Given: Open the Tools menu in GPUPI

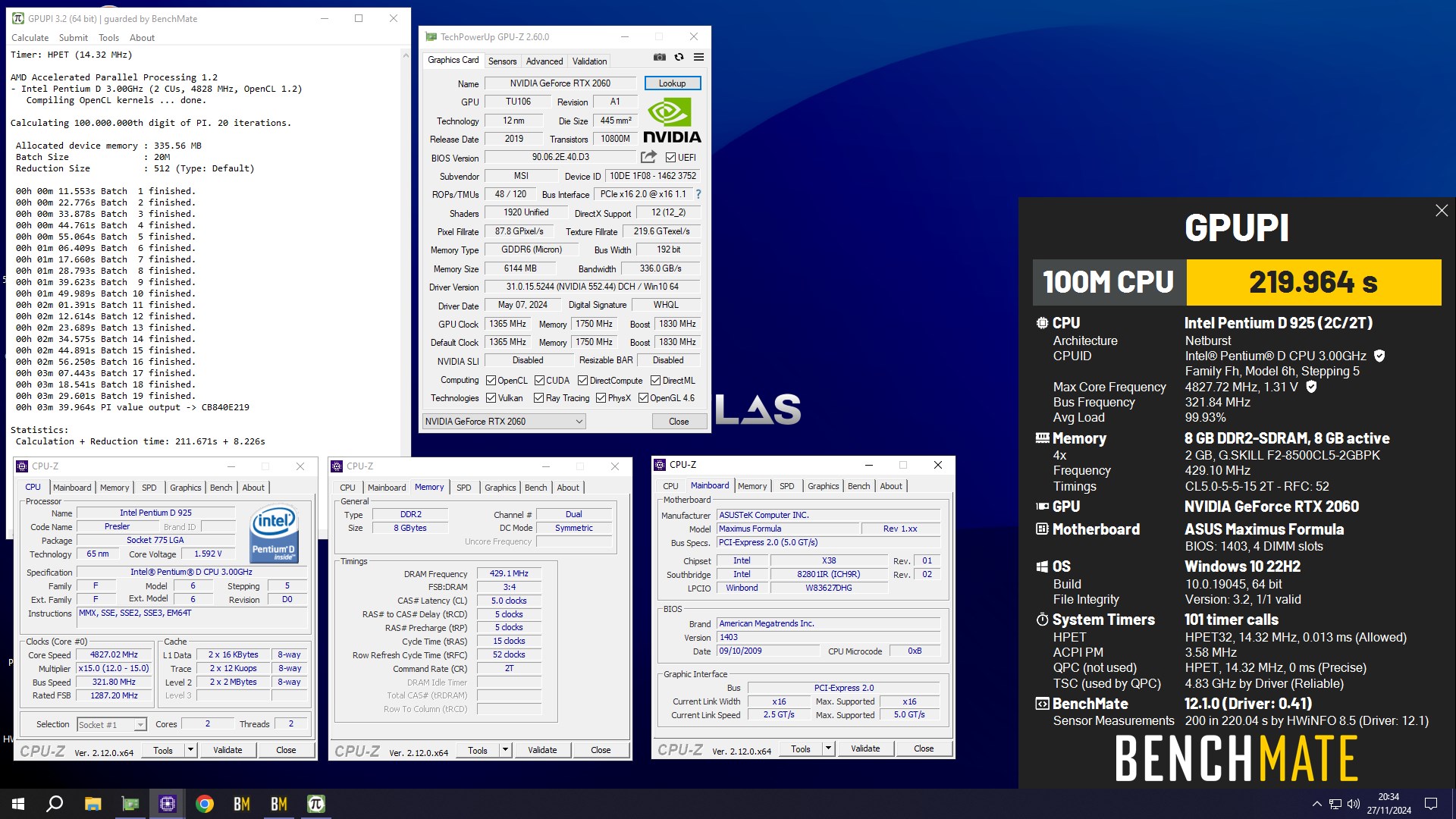Looking at the screenshot, I should [x=108, y=38].
